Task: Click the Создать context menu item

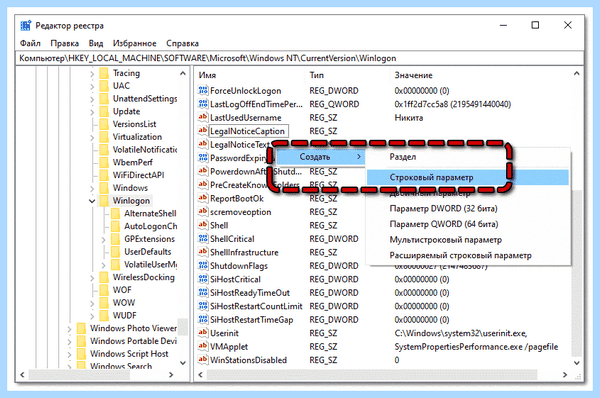Action: coord(320,157)
